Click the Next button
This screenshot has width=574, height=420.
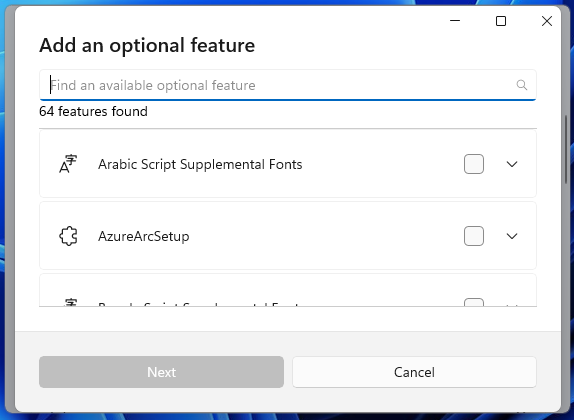coord(161,372)
